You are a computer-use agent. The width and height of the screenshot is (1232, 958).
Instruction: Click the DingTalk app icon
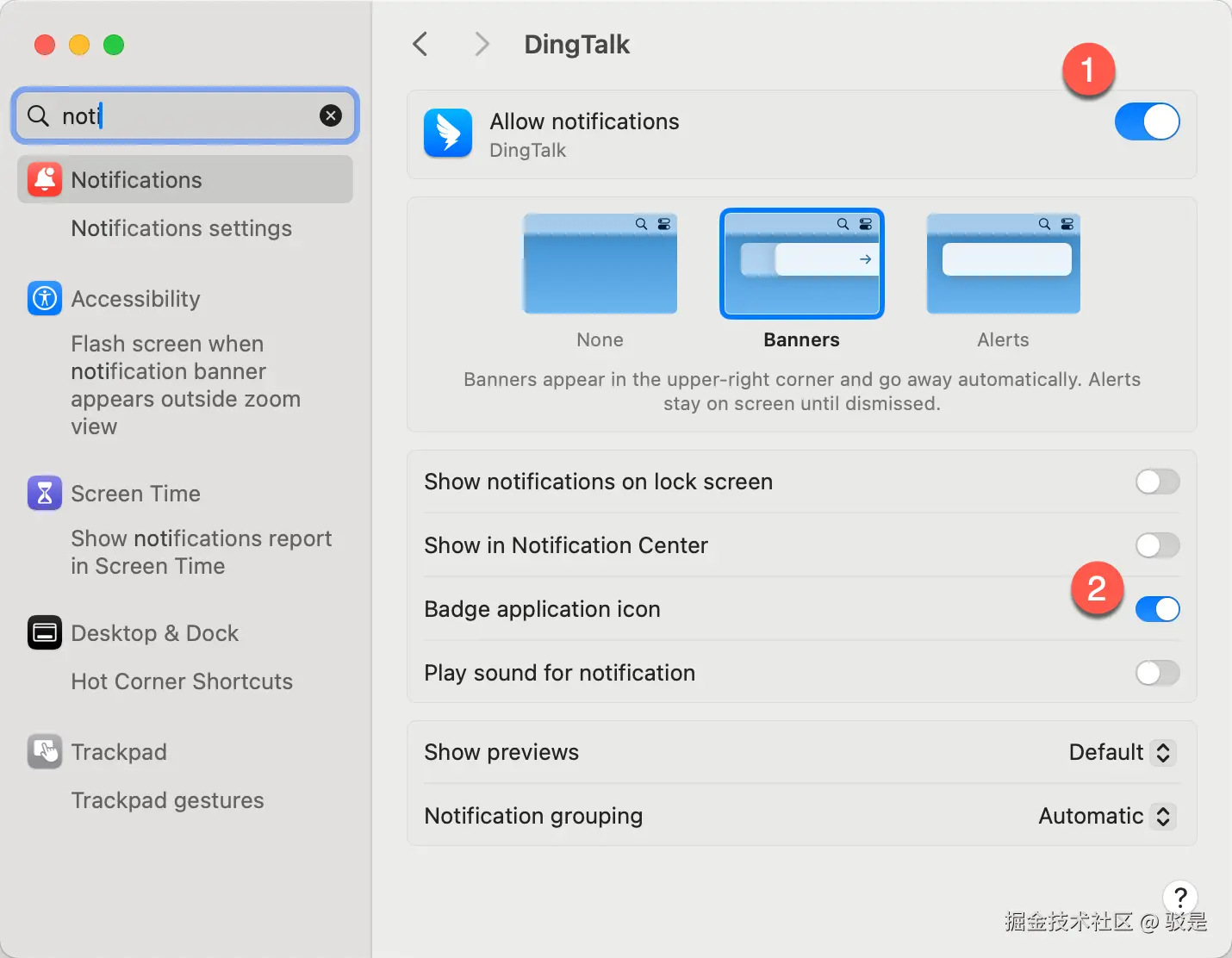coord(448,134)
